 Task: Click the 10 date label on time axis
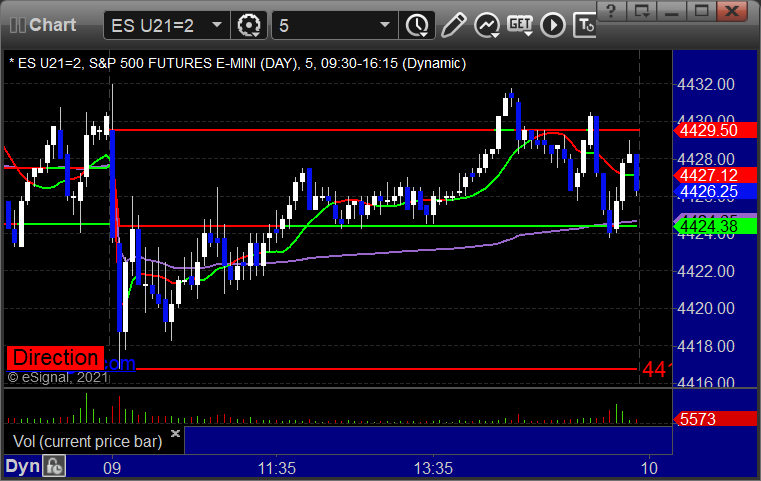point(649,468)
